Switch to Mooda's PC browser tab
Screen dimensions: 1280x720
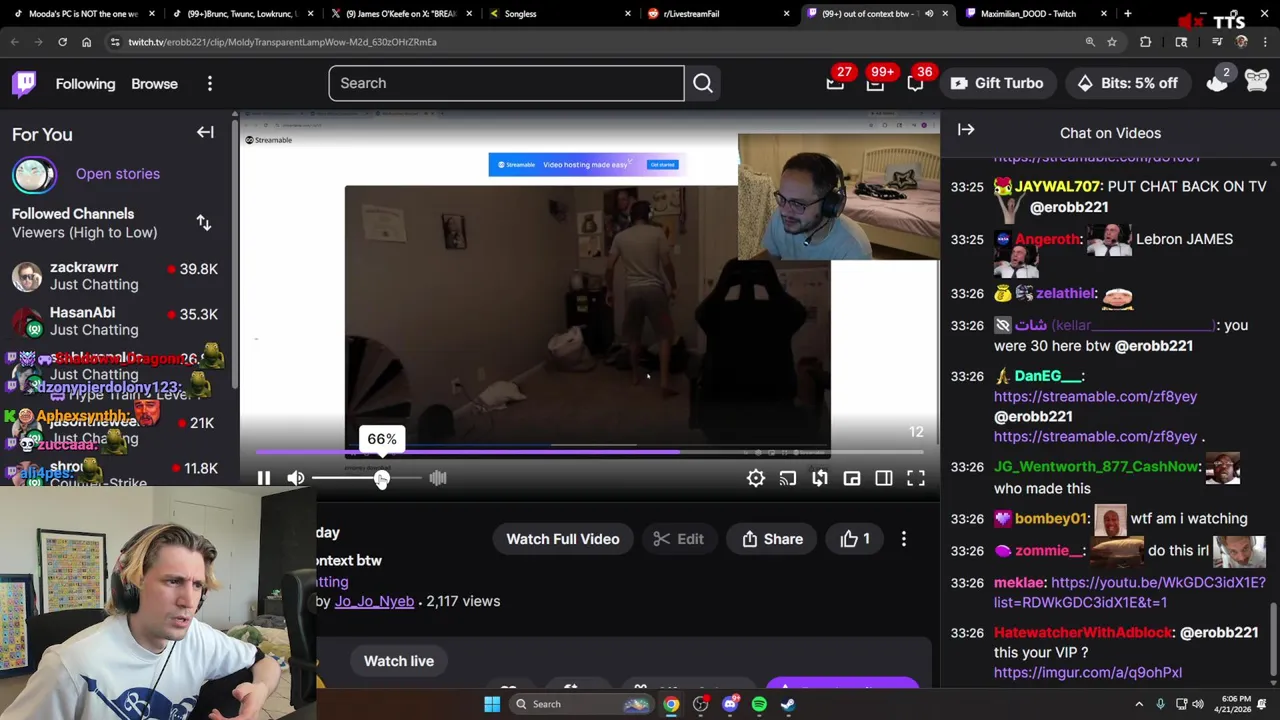[x=82, y=14]
